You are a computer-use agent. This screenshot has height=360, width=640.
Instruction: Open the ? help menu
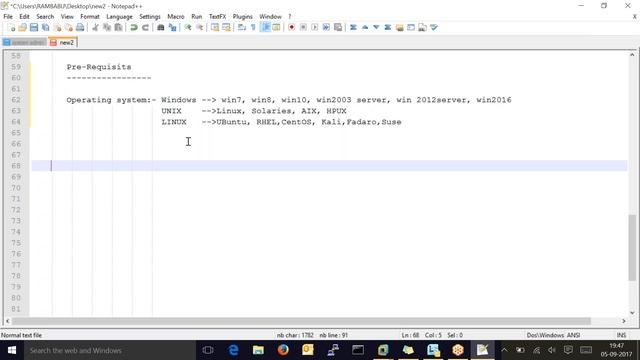(x=289, y=17)
